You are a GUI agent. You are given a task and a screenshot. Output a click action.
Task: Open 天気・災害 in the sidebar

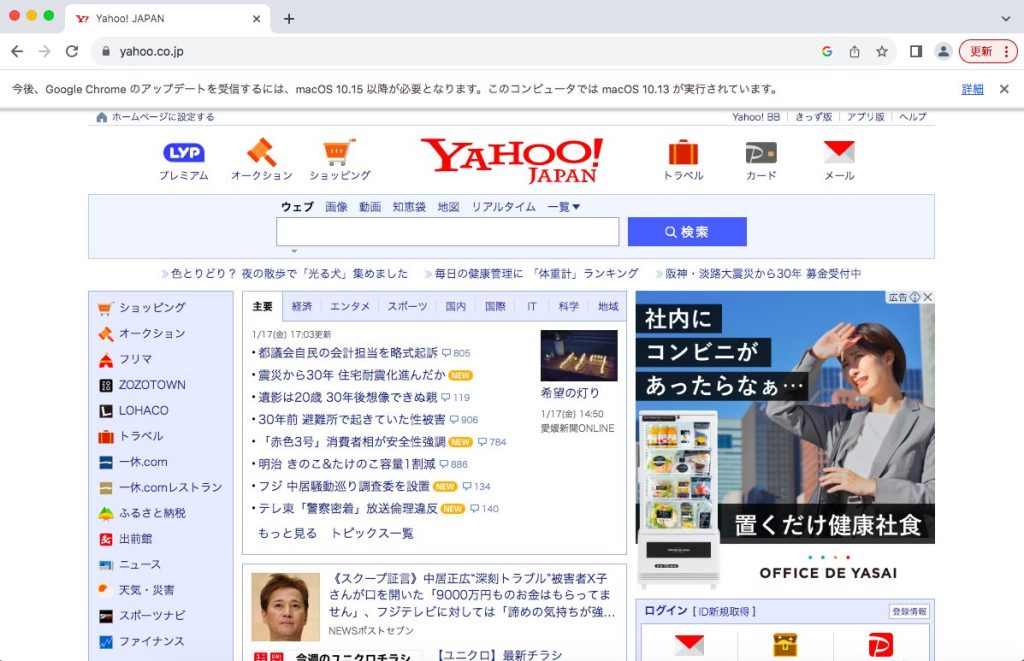[x=146, y=590]
